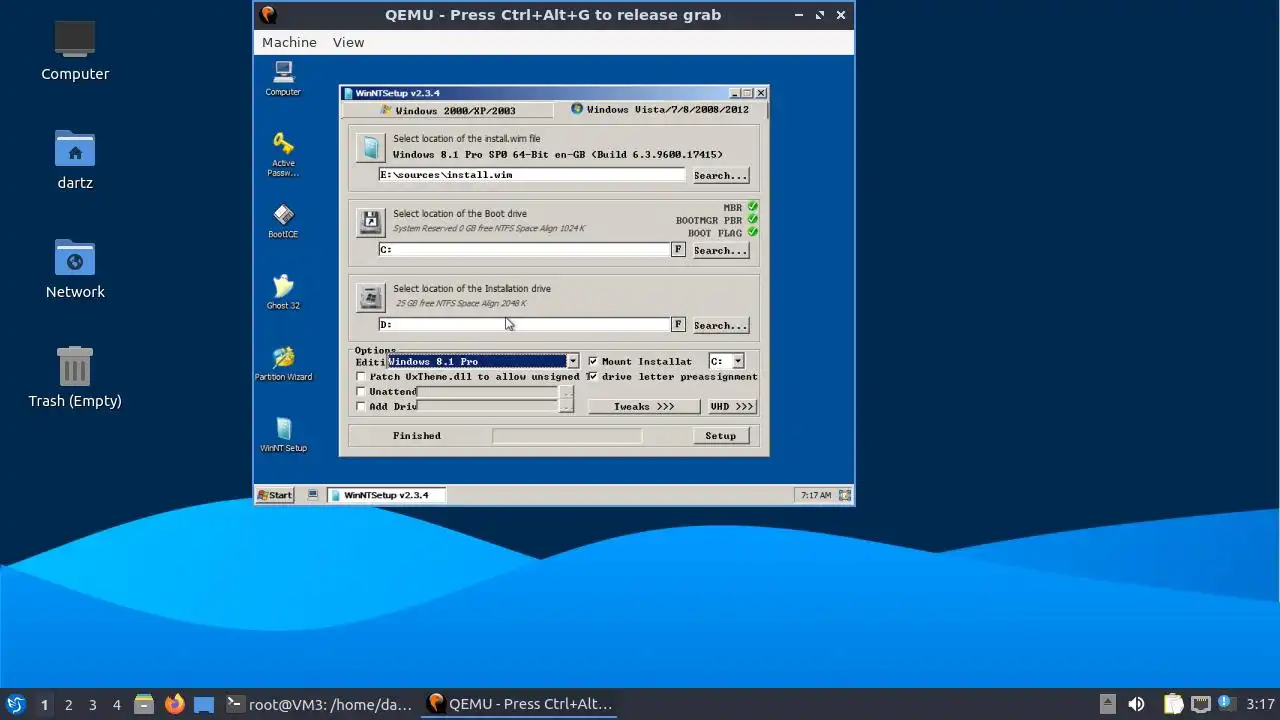Switch to workspace 3 in host panel

click(x=93, y=705)
